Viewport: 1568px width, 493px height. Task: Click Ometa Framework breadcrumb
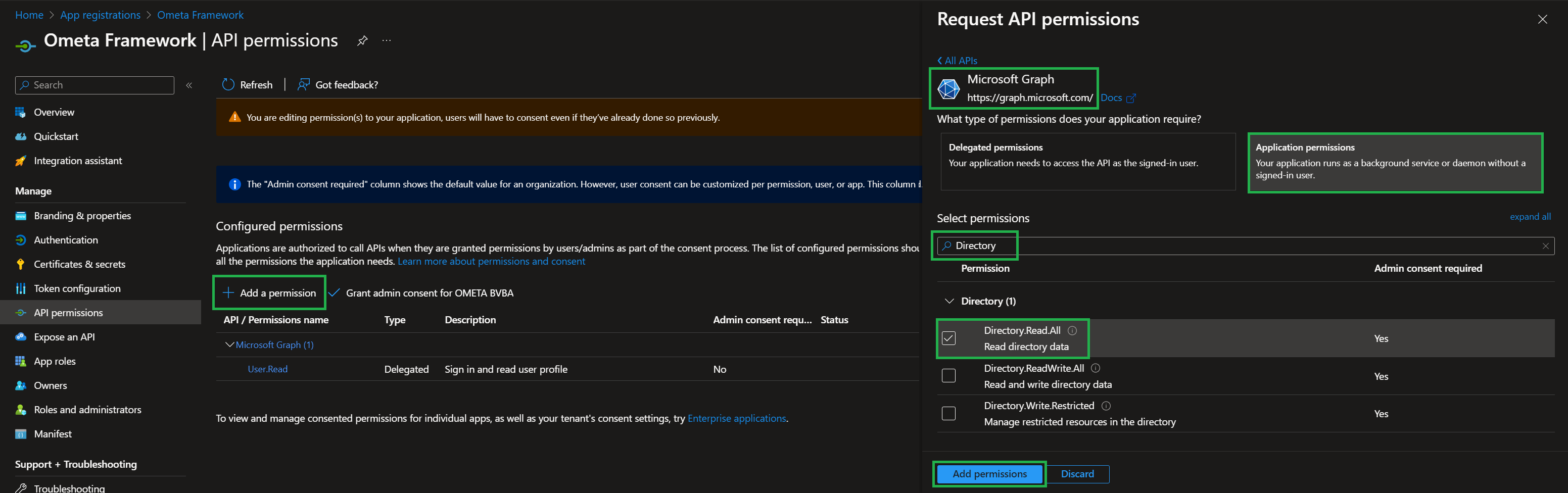point(200,15)
